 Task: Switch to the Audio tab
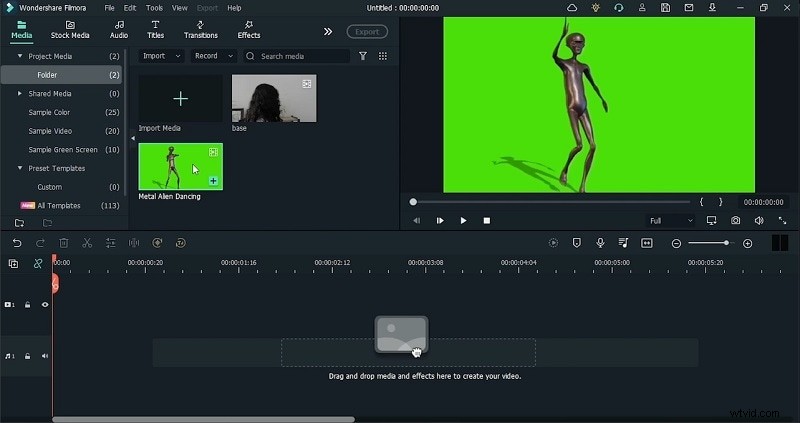pos(119,30)
